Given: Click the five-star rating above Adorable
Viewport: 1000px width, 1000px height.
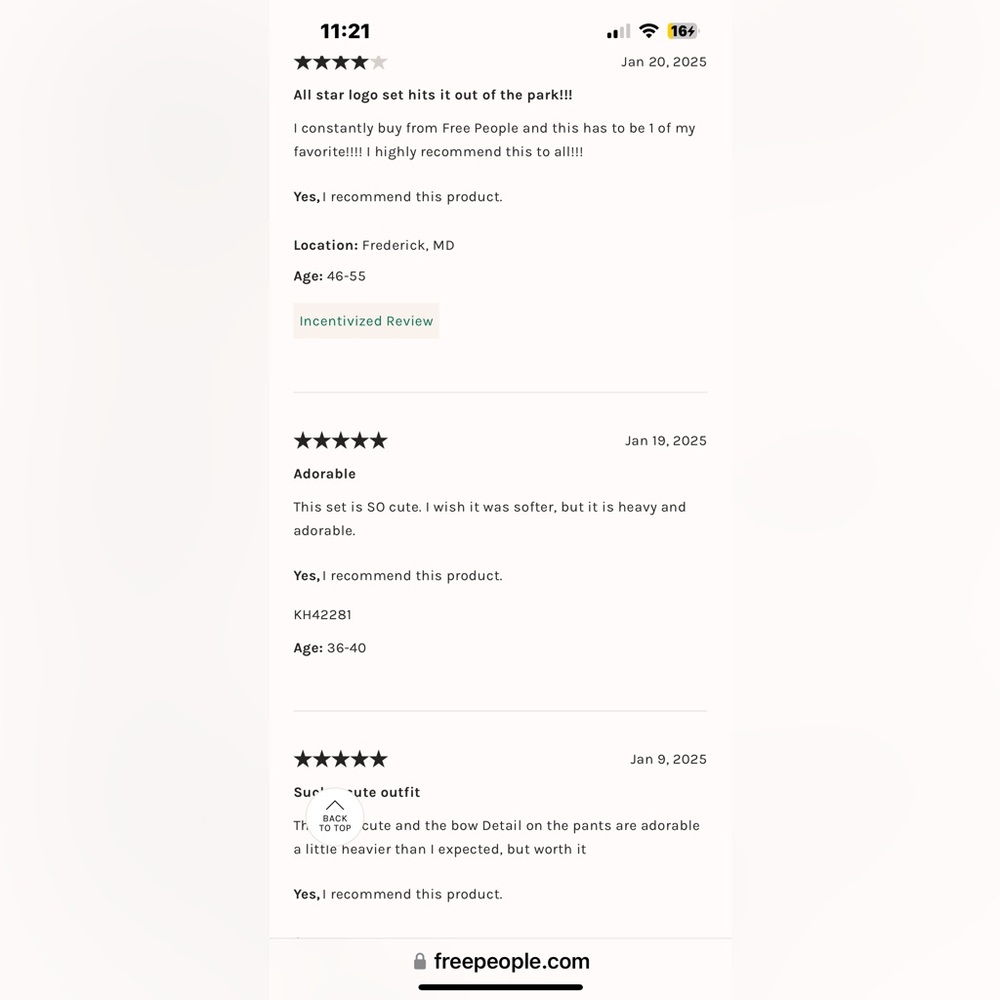Looking at the screenshot, I should coord(340,441).
